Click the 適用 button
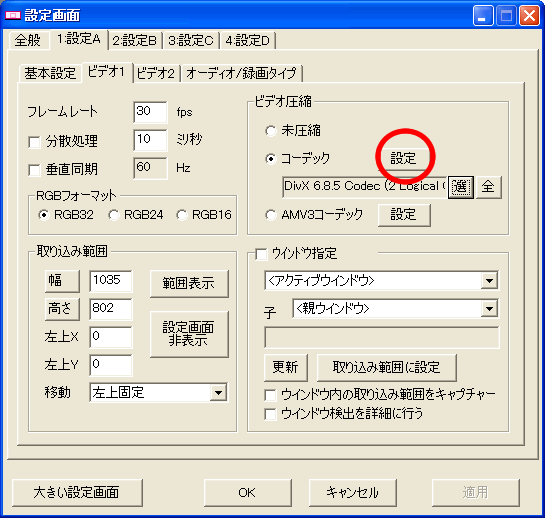 tap(476, 493)
